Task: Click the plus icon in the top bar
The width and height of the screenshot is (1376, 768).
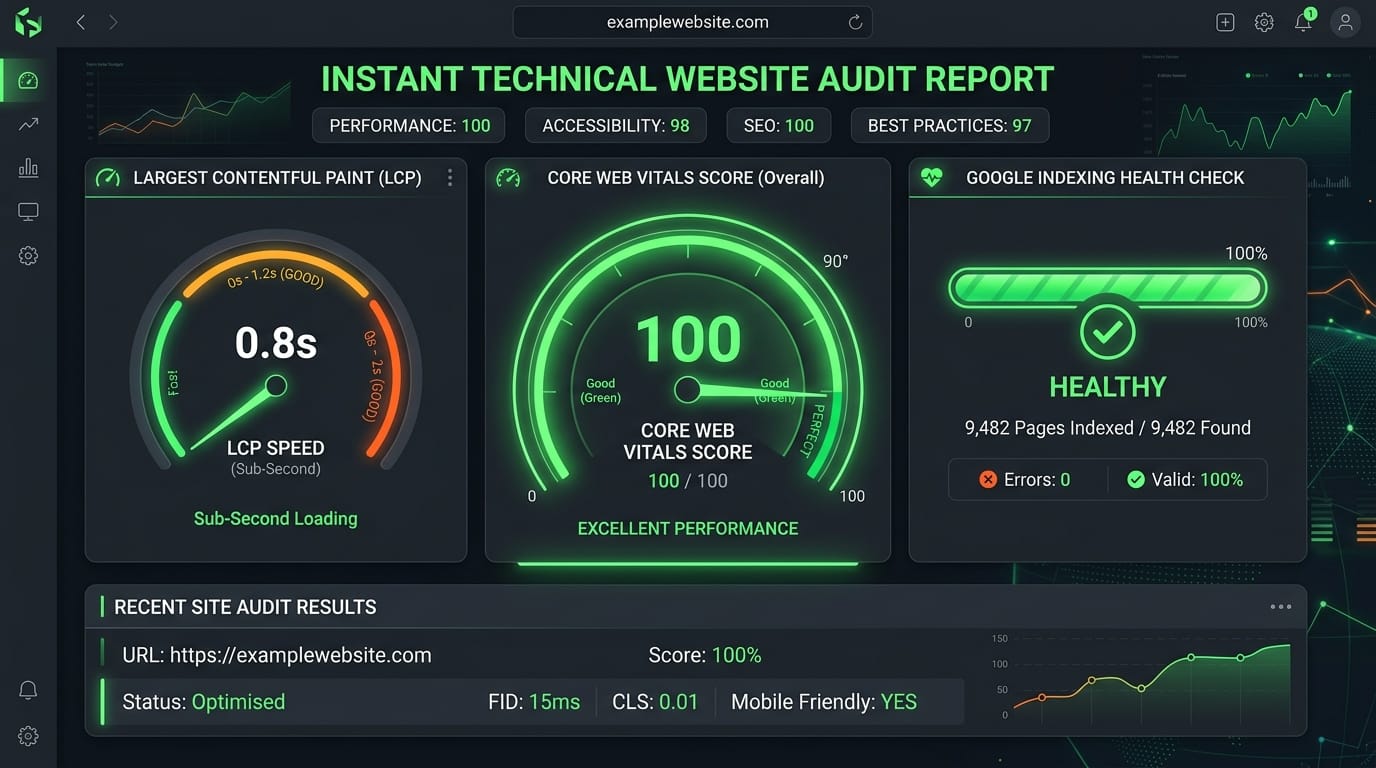Action: pos(1225,23)
